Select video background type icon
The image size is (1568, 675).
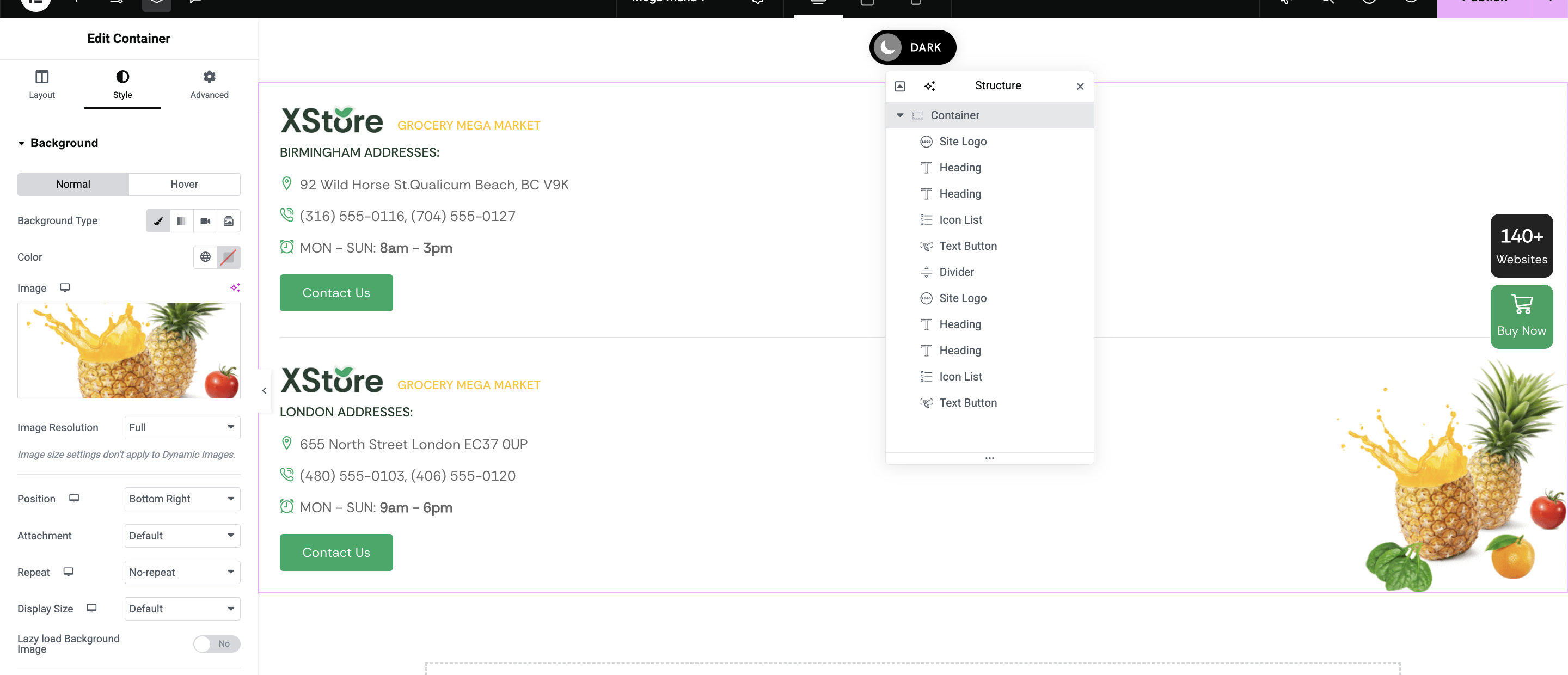[205, 221]
